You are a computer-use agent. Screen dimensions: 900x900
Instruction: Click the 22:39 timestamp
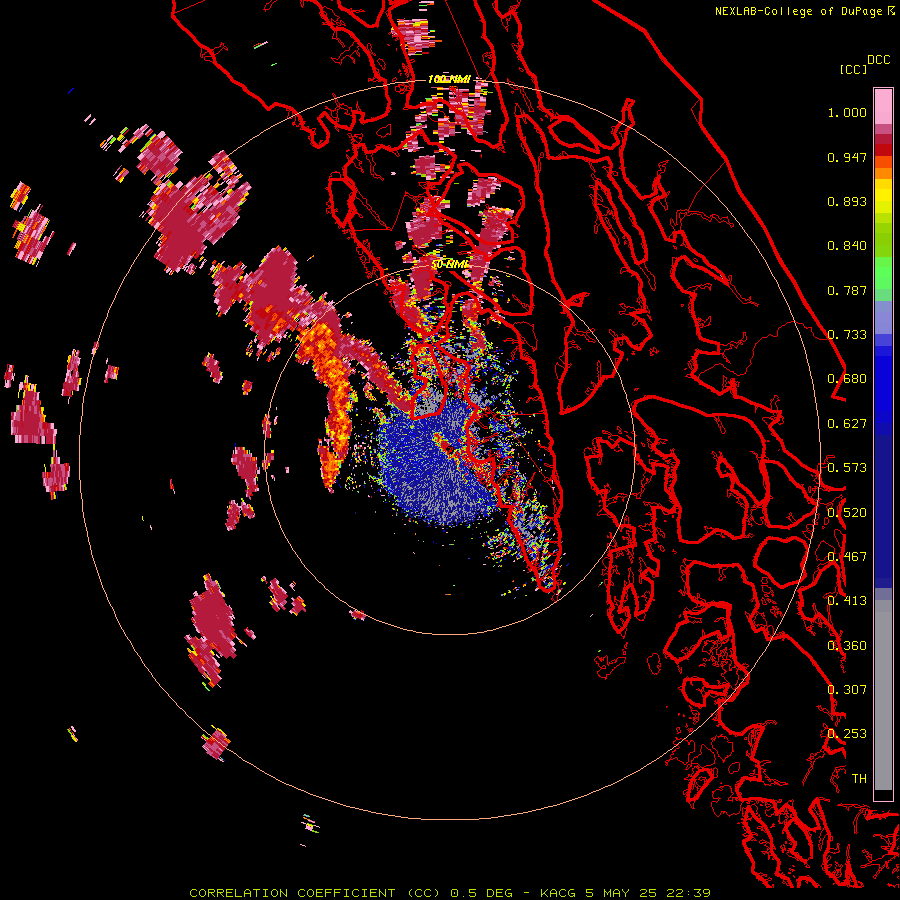(689, 893)
